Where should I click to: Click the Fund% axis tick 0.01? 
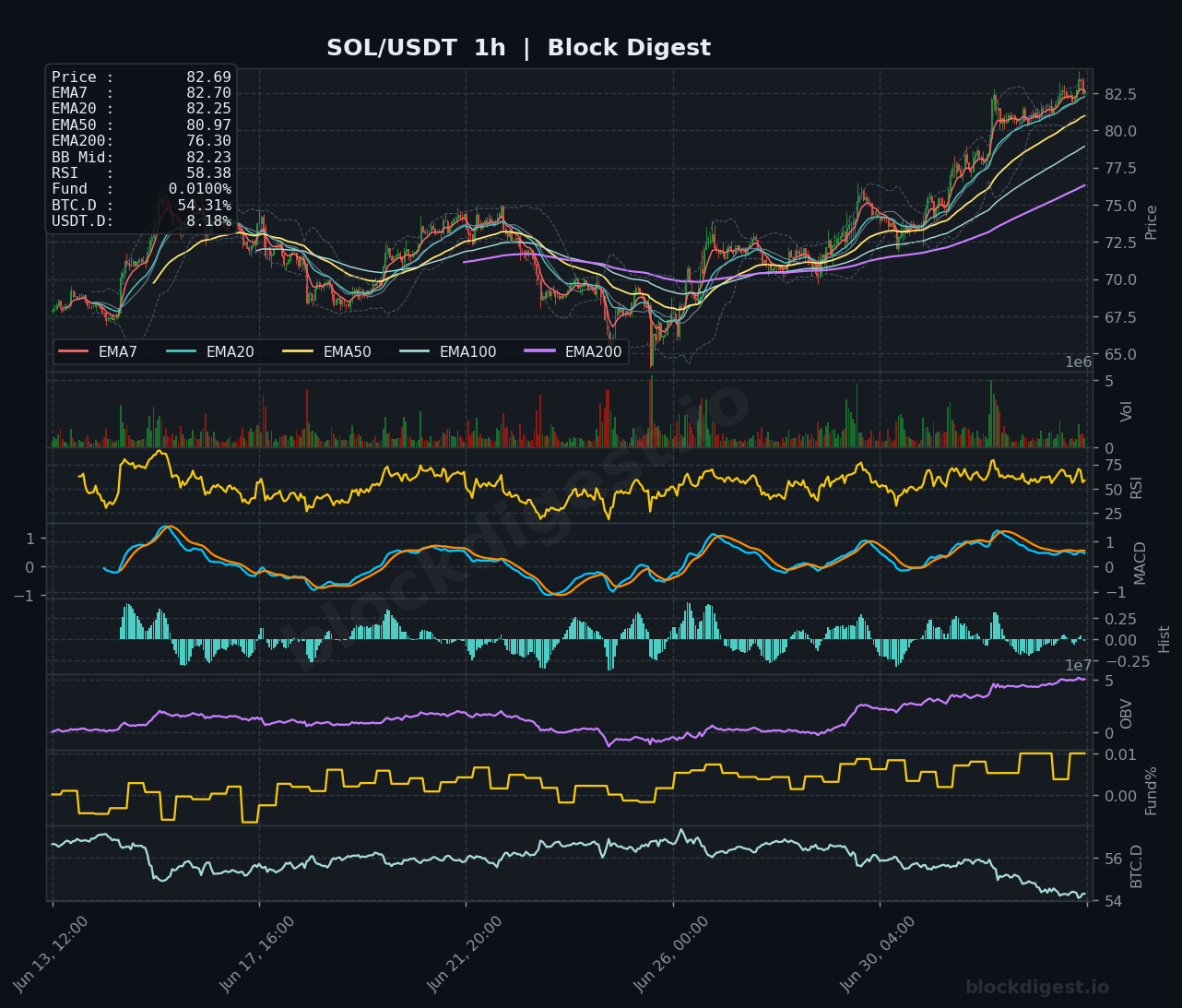point(1120,754)
